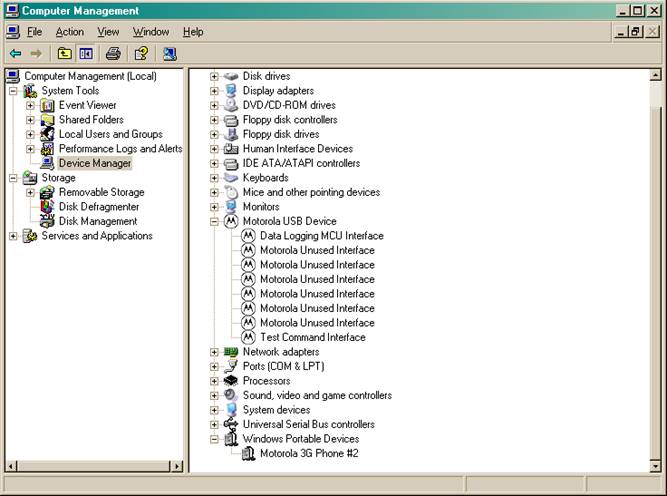Click the Motorola USB Device logo icon

click(231, 221)
